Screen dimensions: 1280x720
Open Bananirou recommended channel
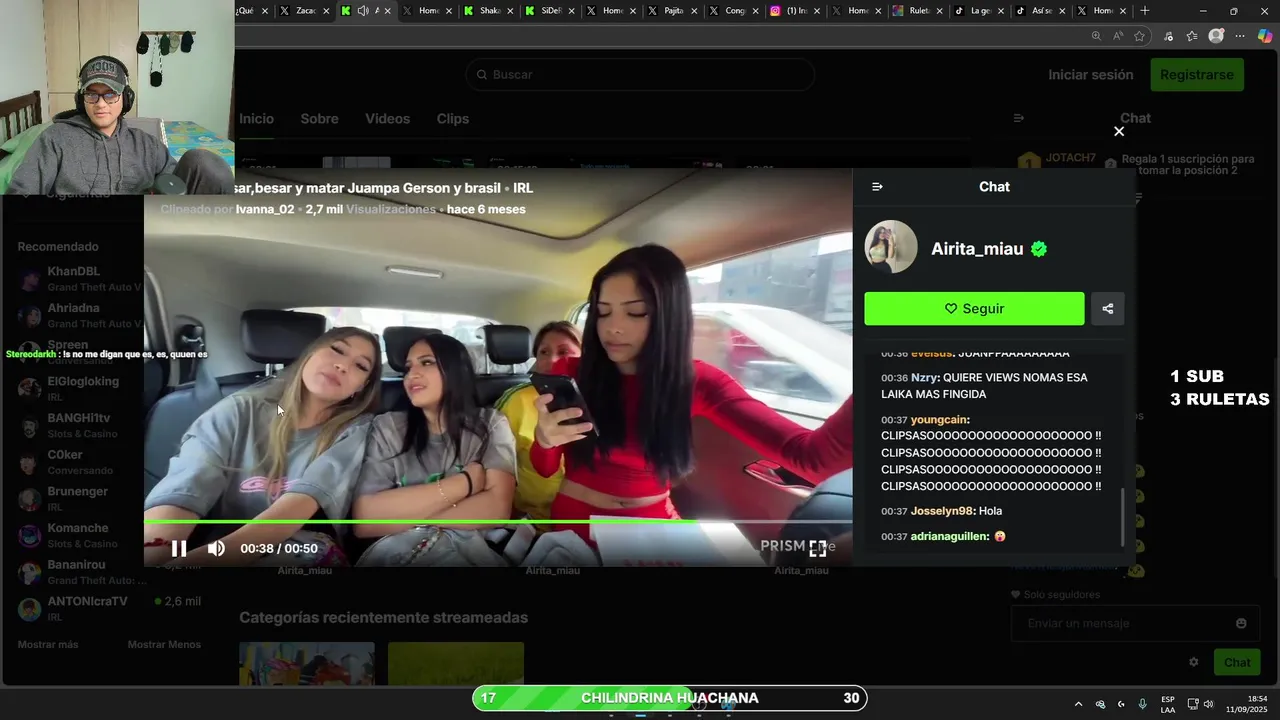click(80, 572)
